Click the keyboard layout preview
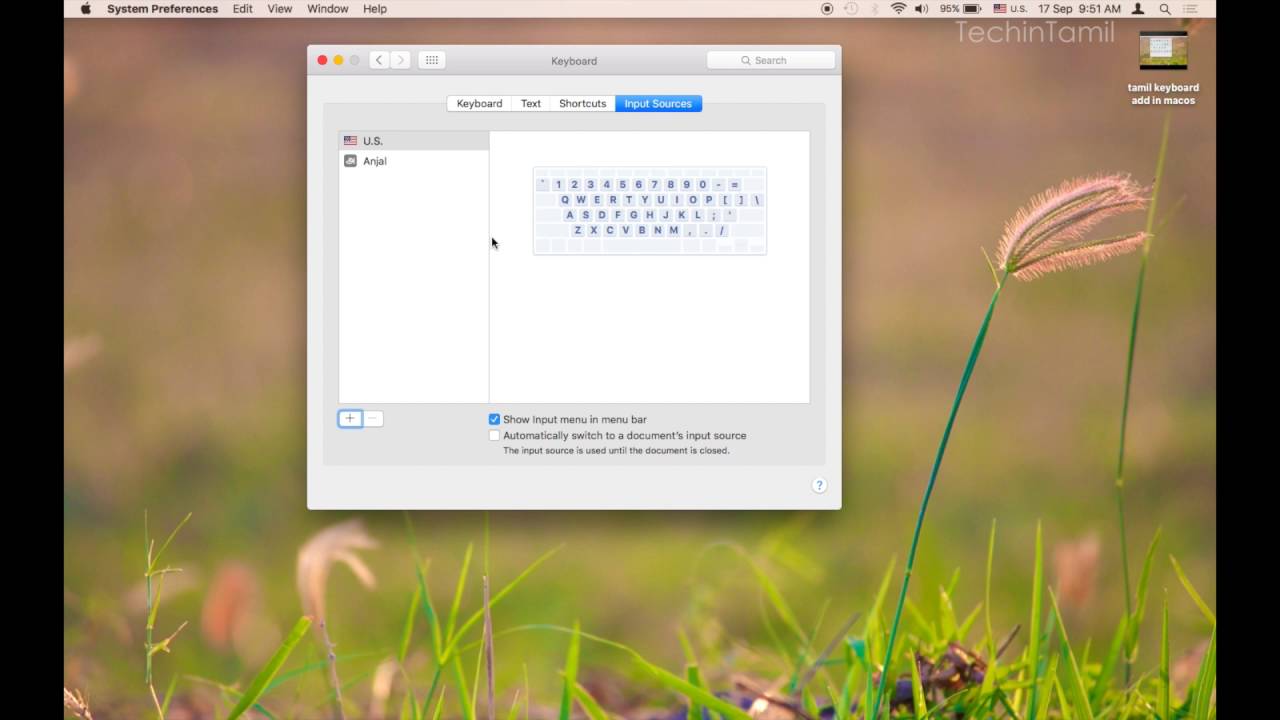Image resolution: width=1280 pixels, height=720 pixels. (650, 211)
